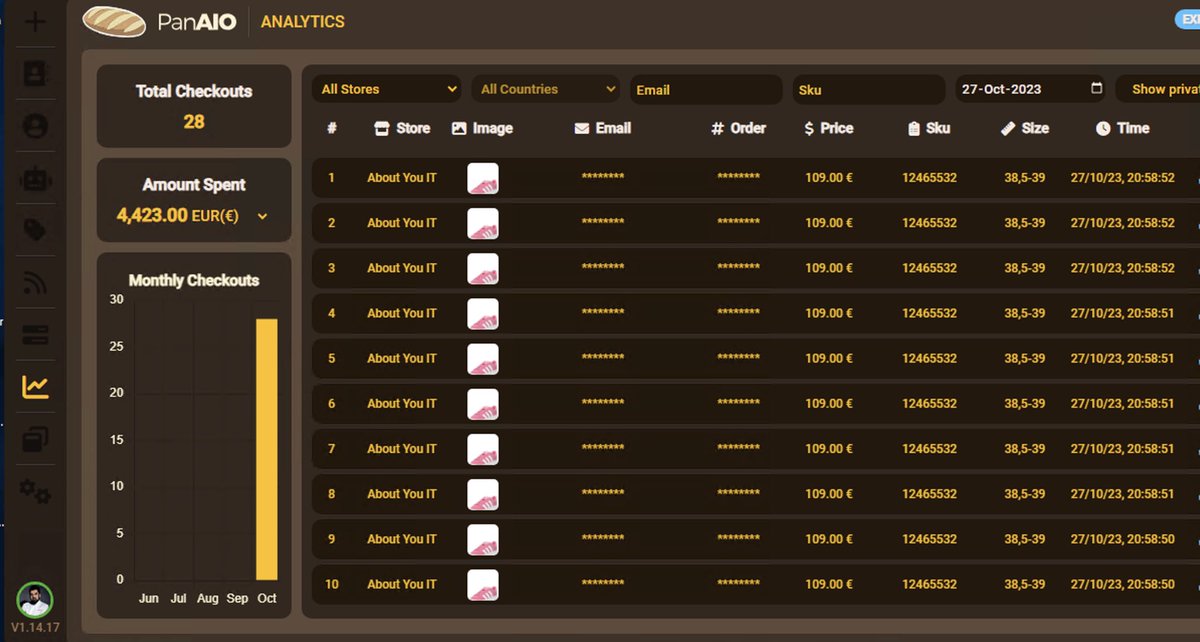Click the 27-Oct-2023 date field
The image size is (1200, 642).
point(1031,89)
